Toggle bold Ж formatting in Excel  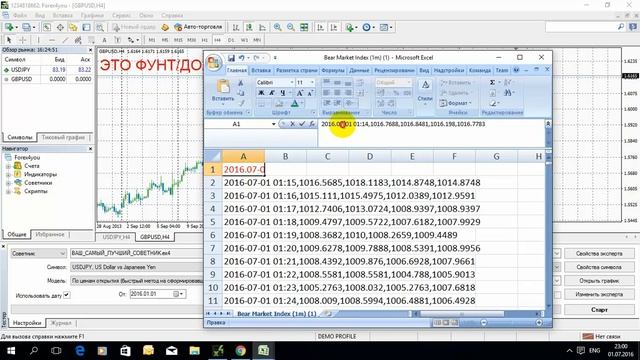[x=261, y=93]
